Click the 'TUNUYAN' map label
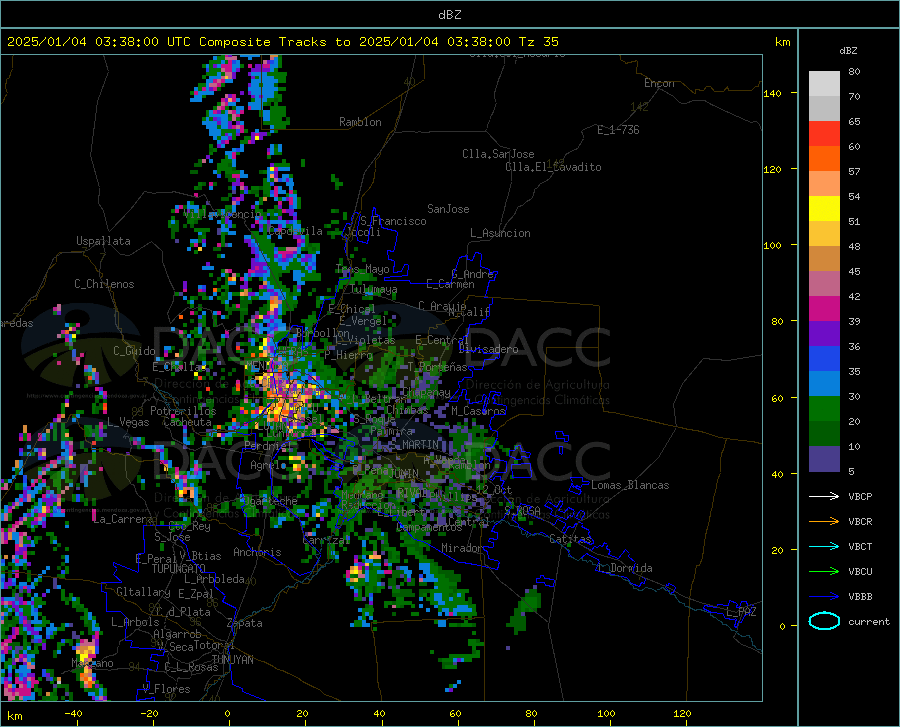 point(232,659)
